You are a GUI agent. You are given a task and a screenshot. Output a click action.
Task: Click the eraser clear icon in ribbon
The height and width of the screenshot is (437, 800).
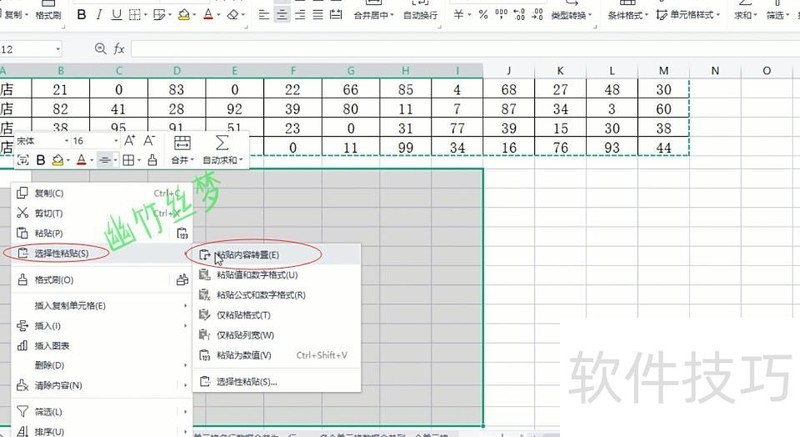tap(233, 15)
